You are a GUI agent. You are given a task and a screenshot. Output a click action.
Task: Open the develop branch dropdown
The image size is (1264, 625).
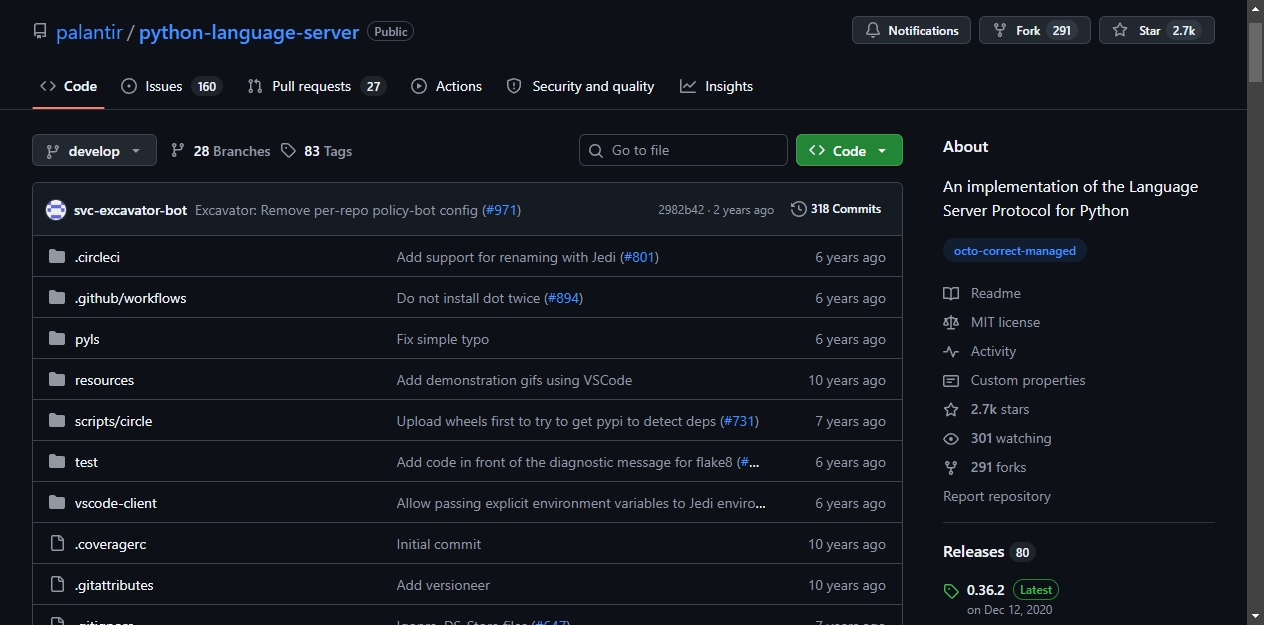(94, 151)
